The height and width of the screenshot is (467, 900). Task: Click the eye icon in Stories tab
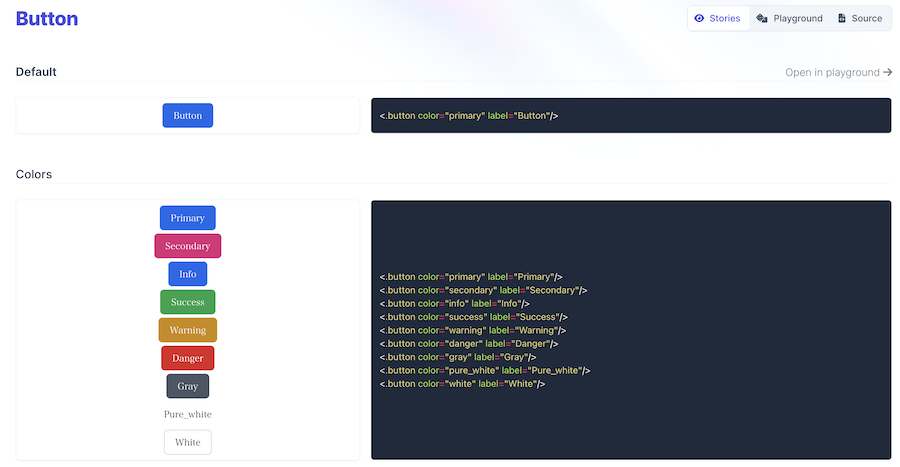699,18
